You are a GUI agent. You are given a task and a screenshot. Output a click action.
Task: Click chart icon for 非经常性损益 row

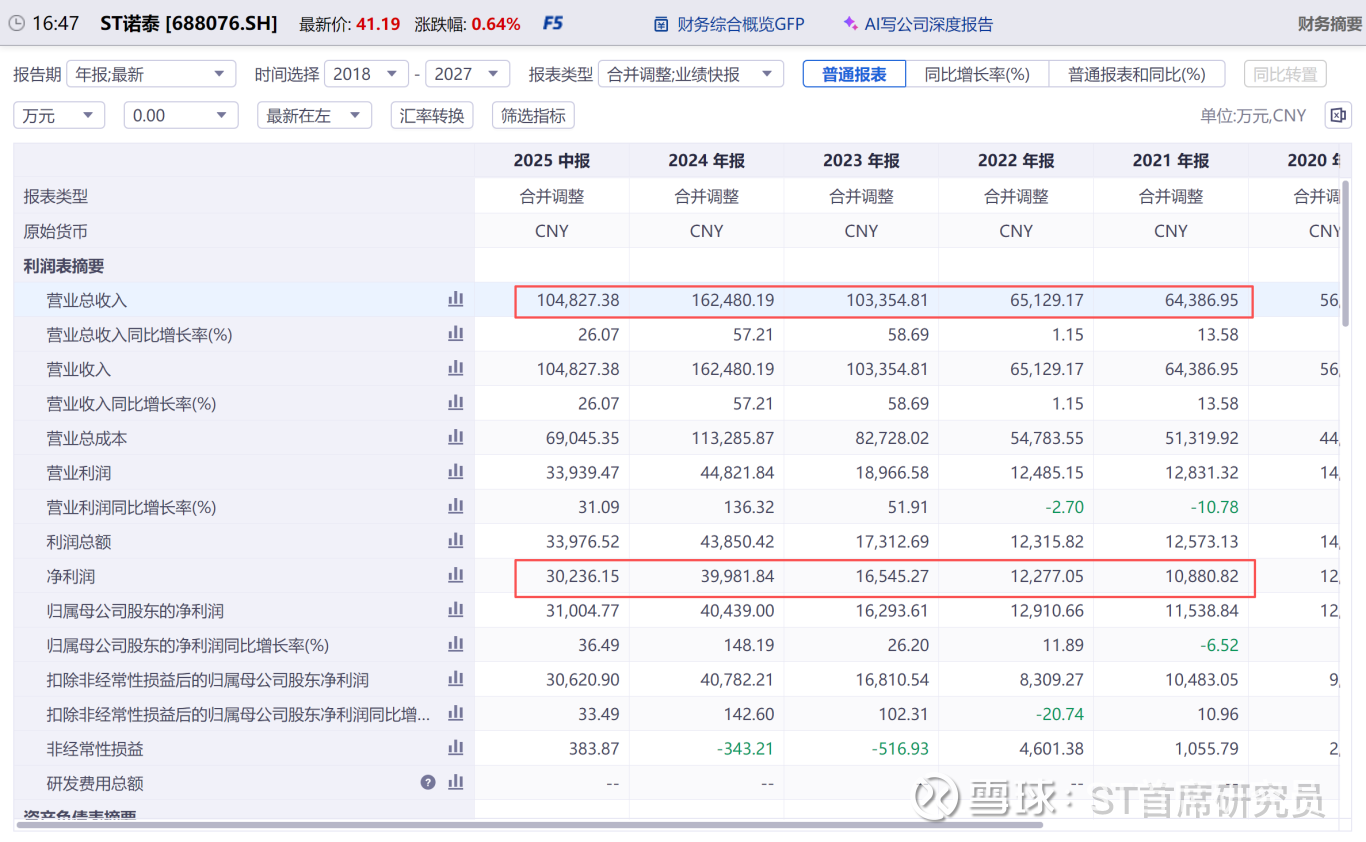coord(455,748)
